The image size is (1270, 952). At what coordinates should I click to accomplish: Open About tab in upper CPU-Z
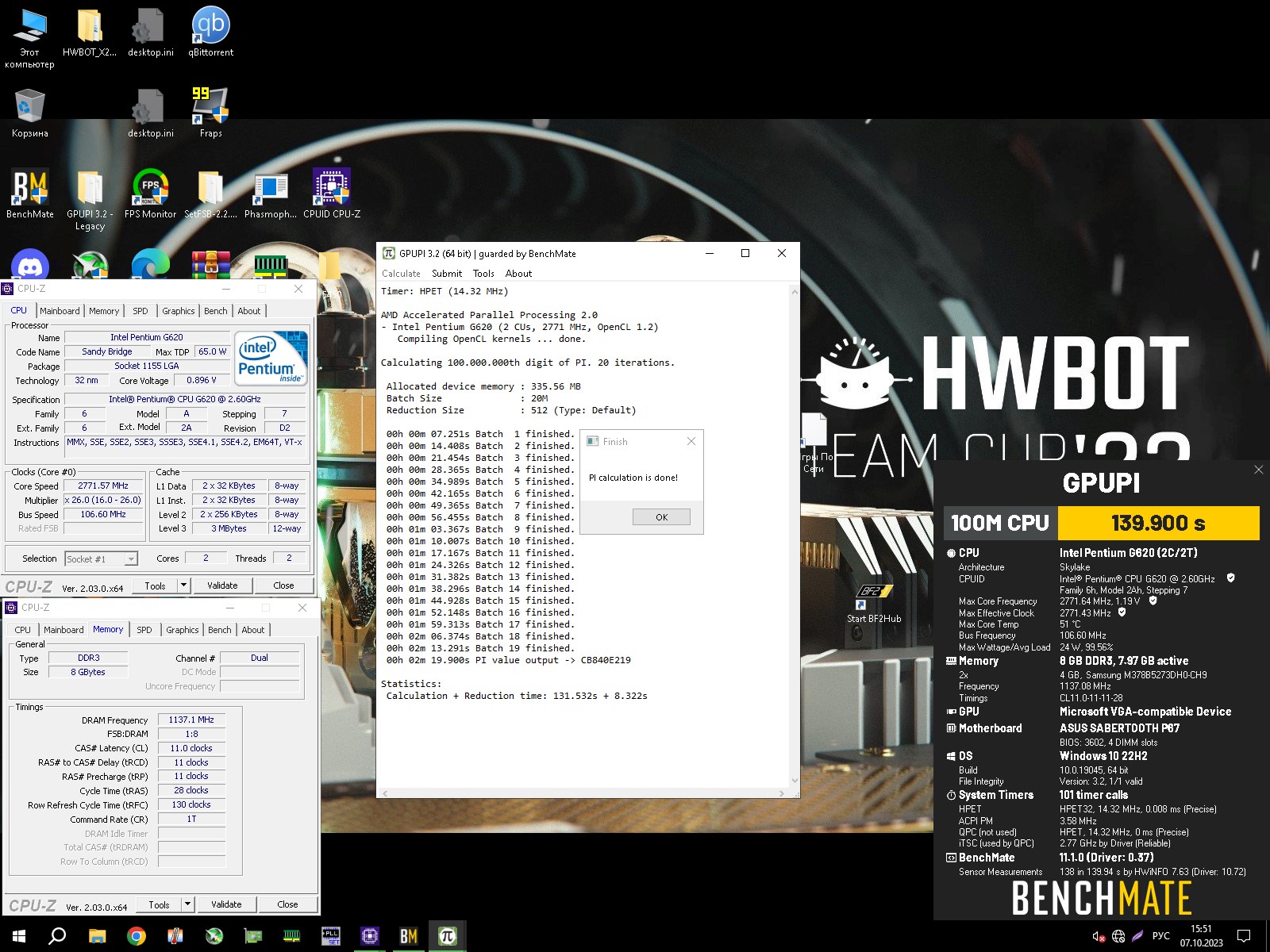(249, 311)
